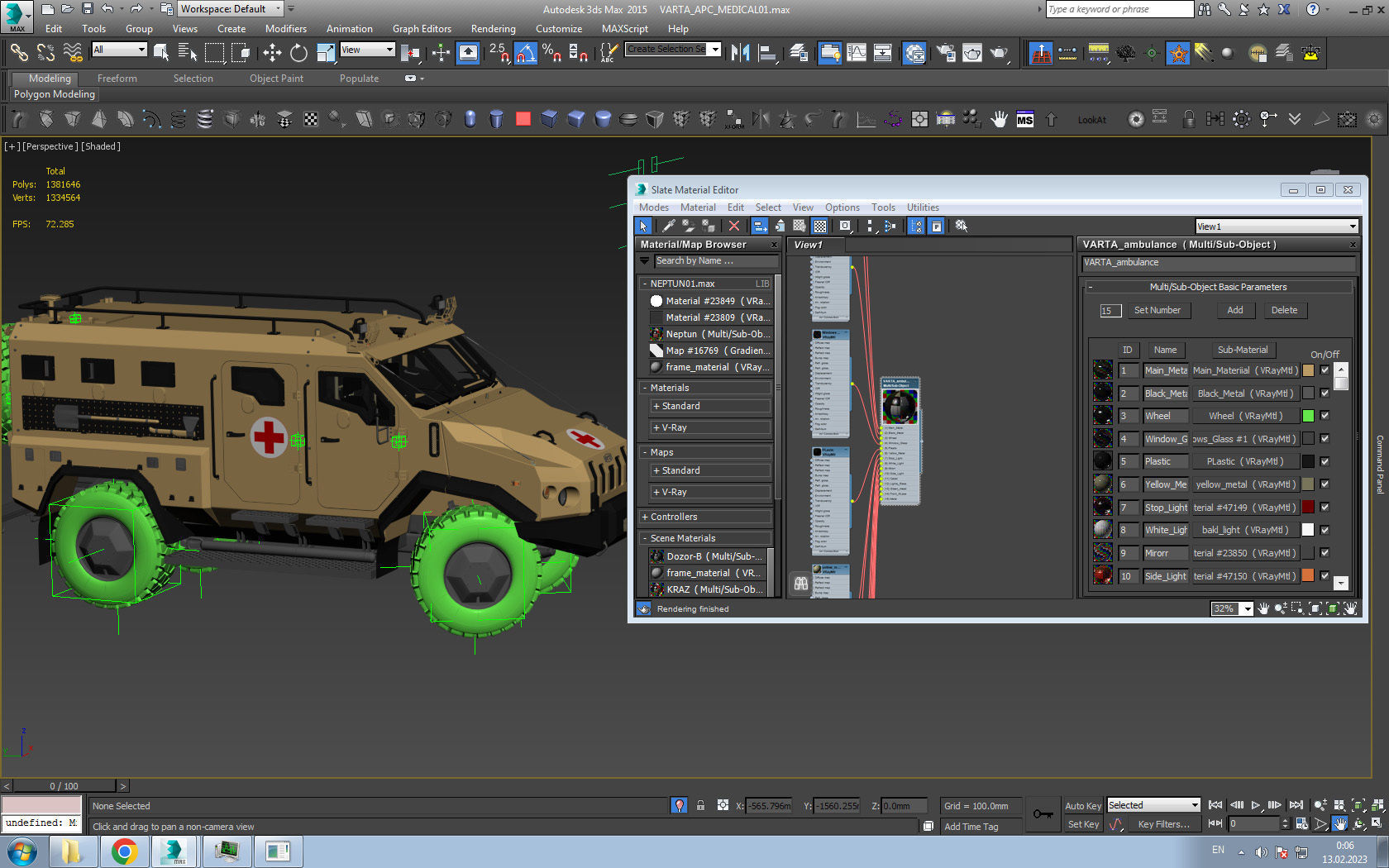The height and width of the screenshot is (868, 1389).
Task: Click the Select by Name icon
Action: pos(188,53)
